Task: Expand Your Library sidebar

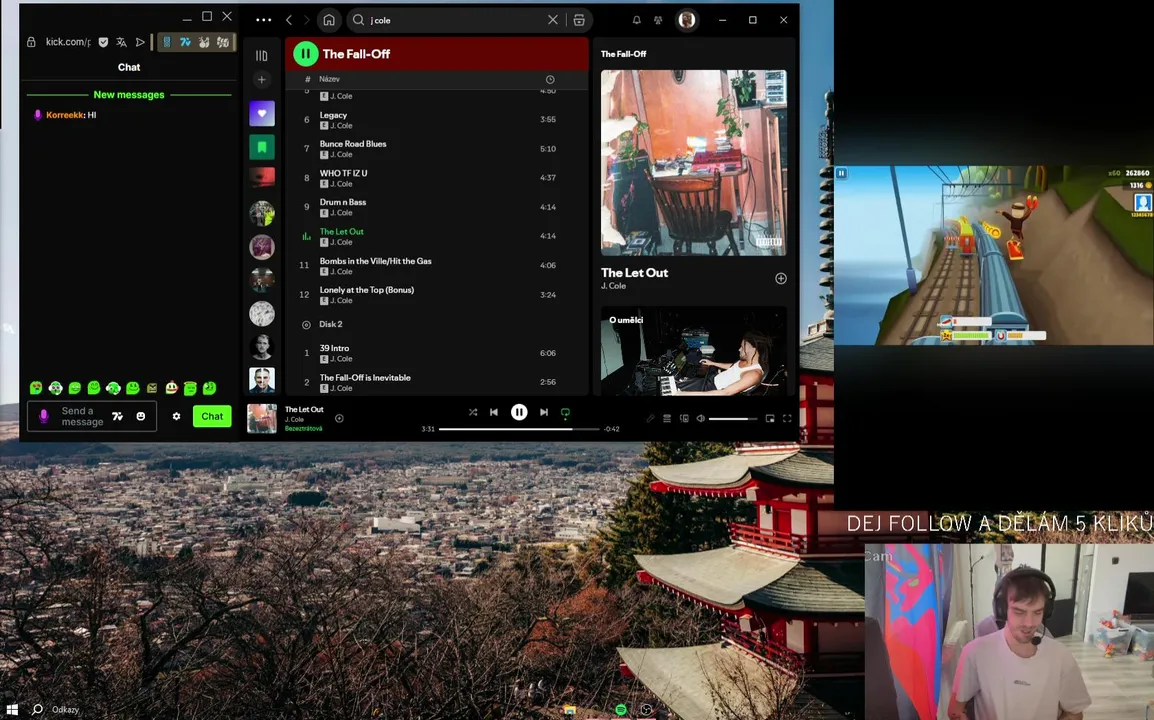Action: click(261, 55)
